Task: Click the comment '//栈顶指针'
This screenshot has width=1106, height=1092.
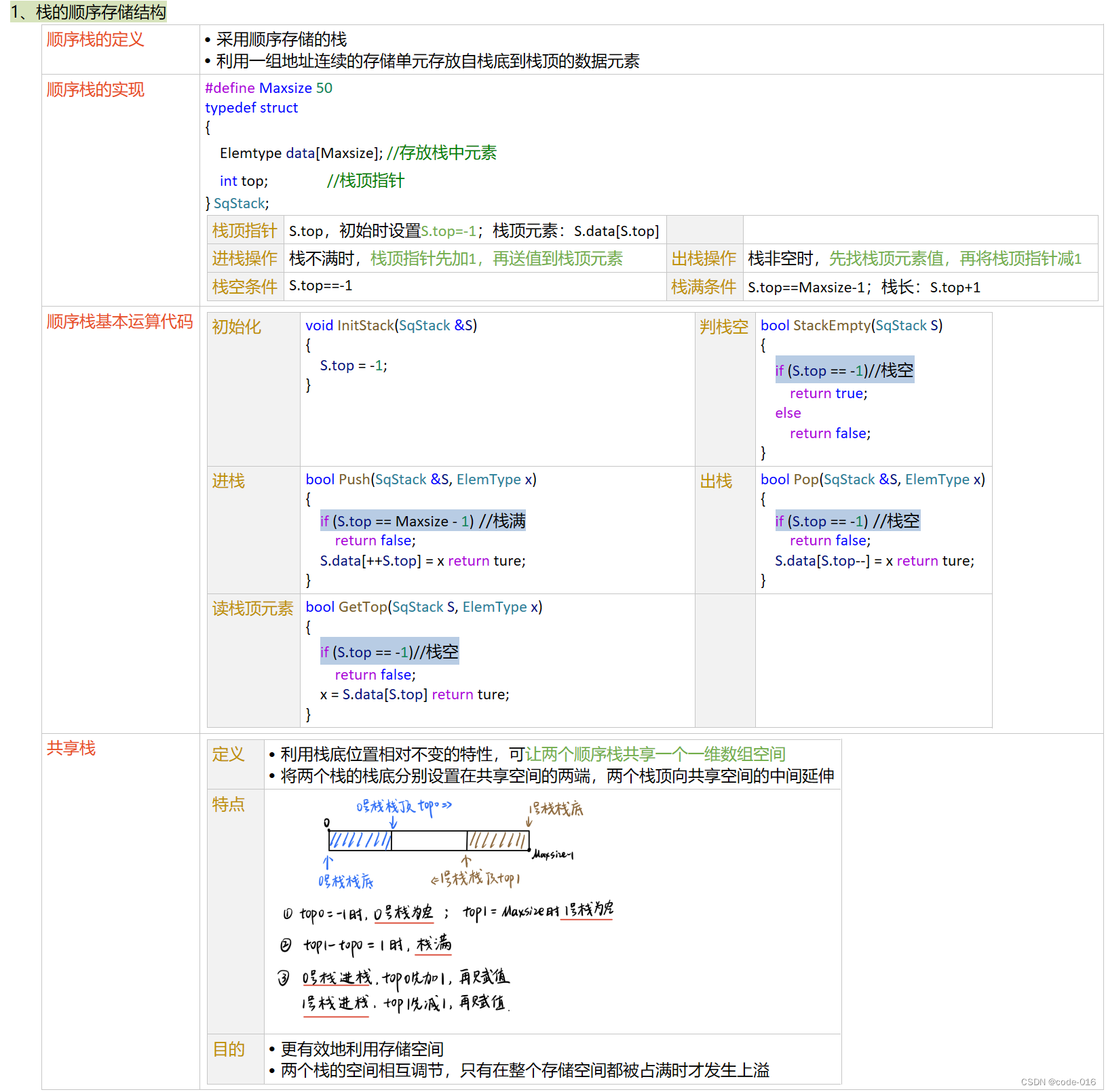Action: (366, 180)
